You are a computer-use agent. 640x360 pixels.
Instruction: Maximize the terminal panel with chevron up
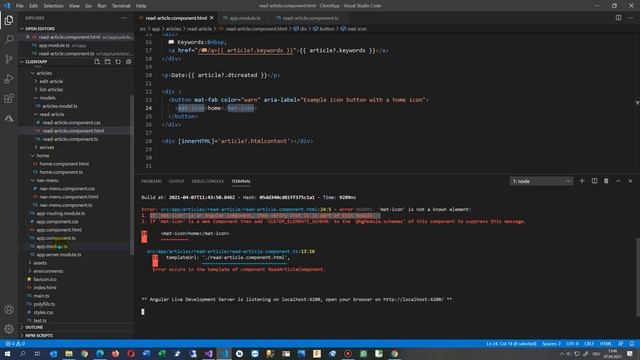[x=618, y=181]
